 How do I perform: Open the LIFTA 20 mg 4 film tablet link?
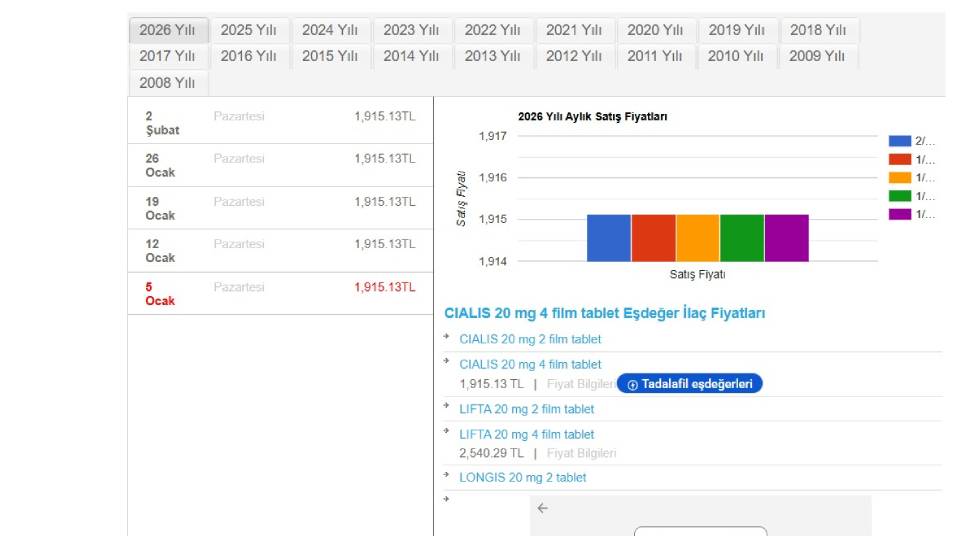click(x=526, y=434)
